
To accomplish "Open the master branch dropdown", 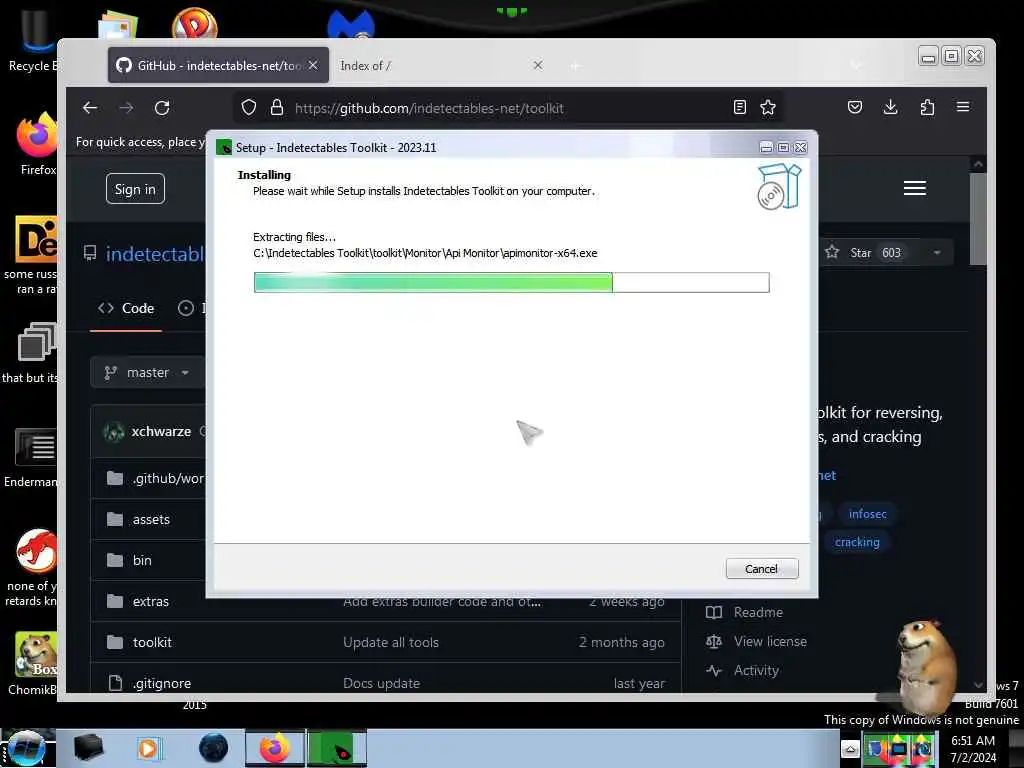I will [x=148, y=372].
